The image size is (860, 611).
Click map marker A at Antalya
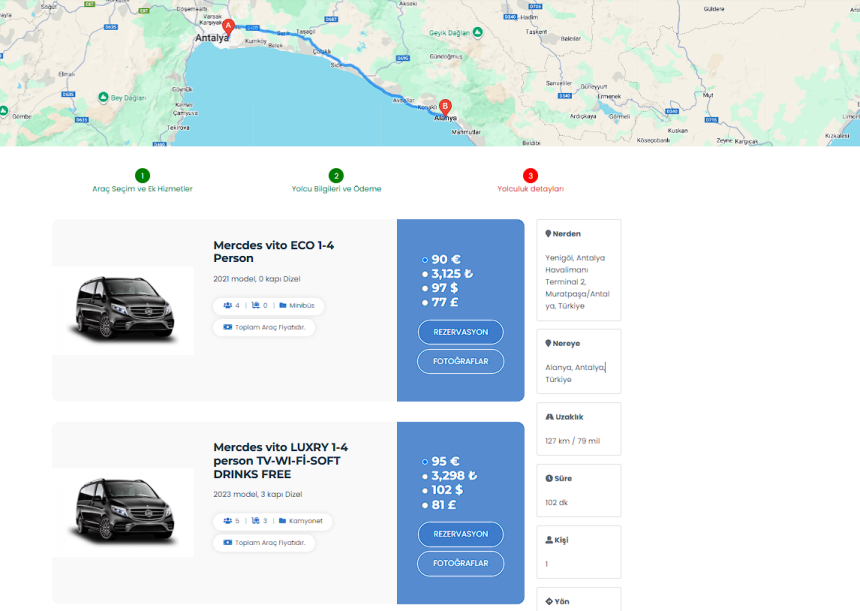228,26
